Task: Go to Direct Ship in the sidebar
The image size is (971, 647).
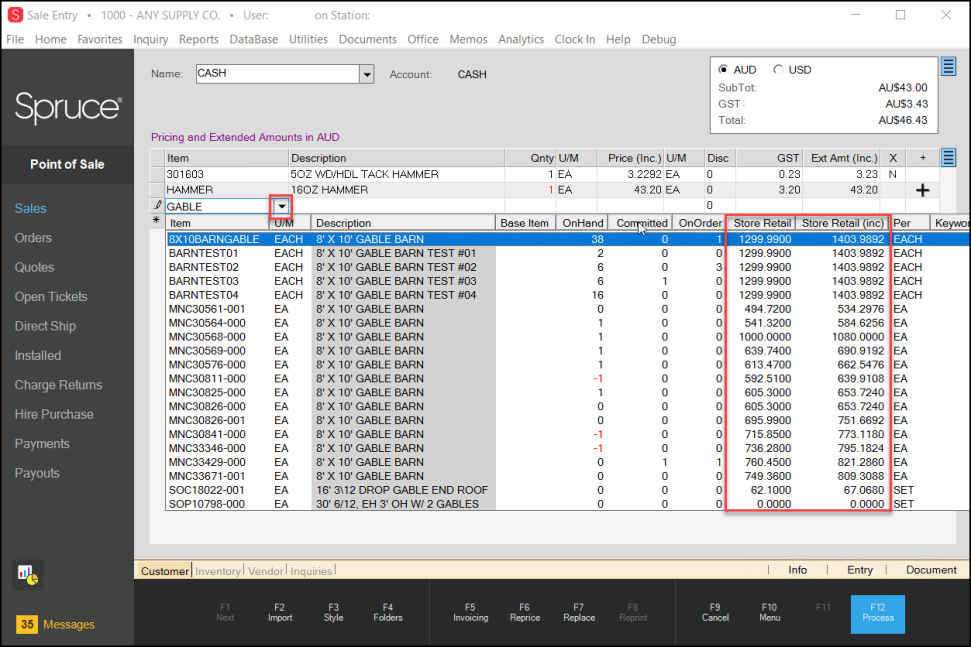Action: (45, 326)
